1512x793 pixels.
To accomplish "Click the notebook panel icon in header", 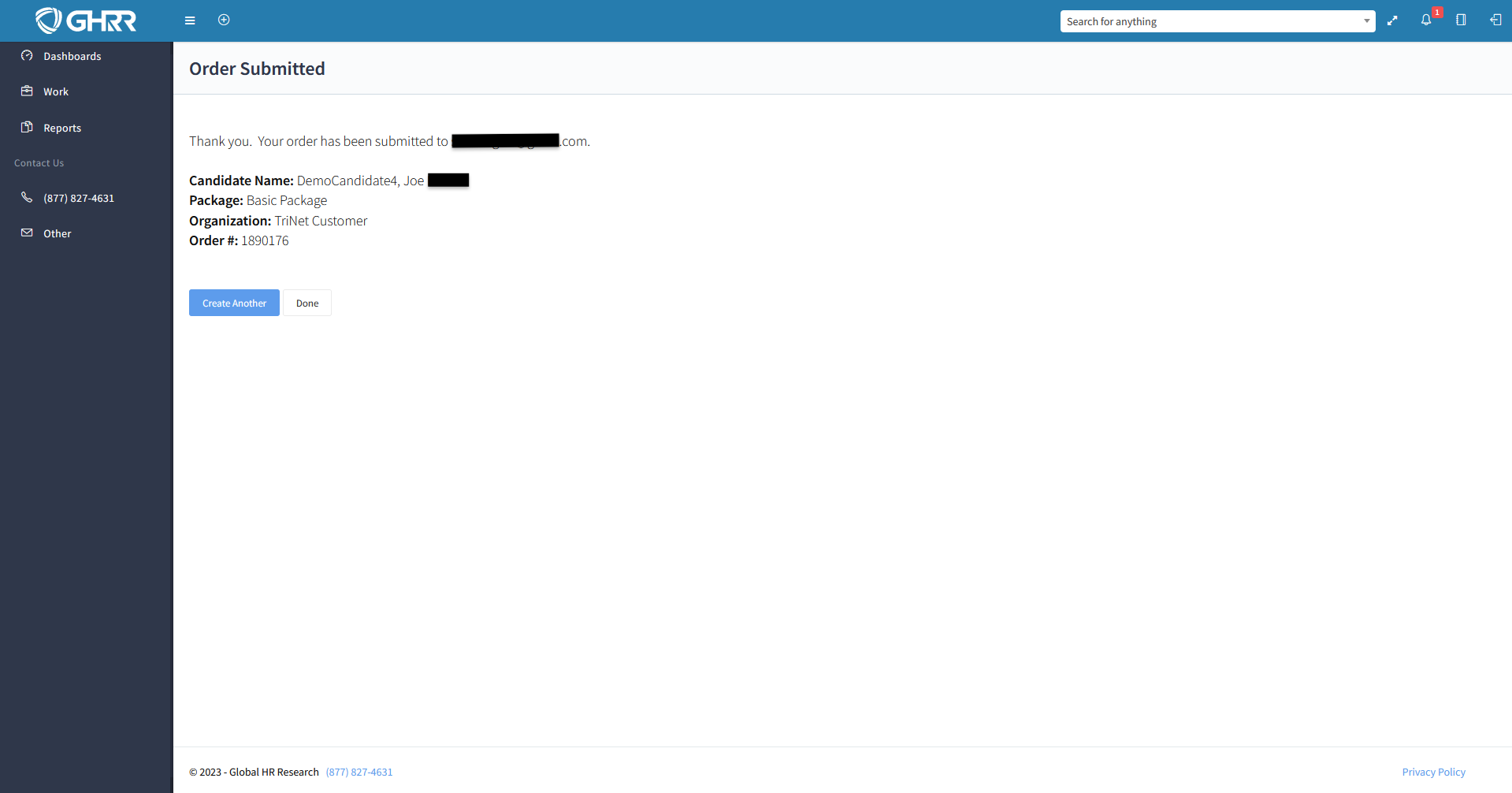I will (x=1461, y=20).
